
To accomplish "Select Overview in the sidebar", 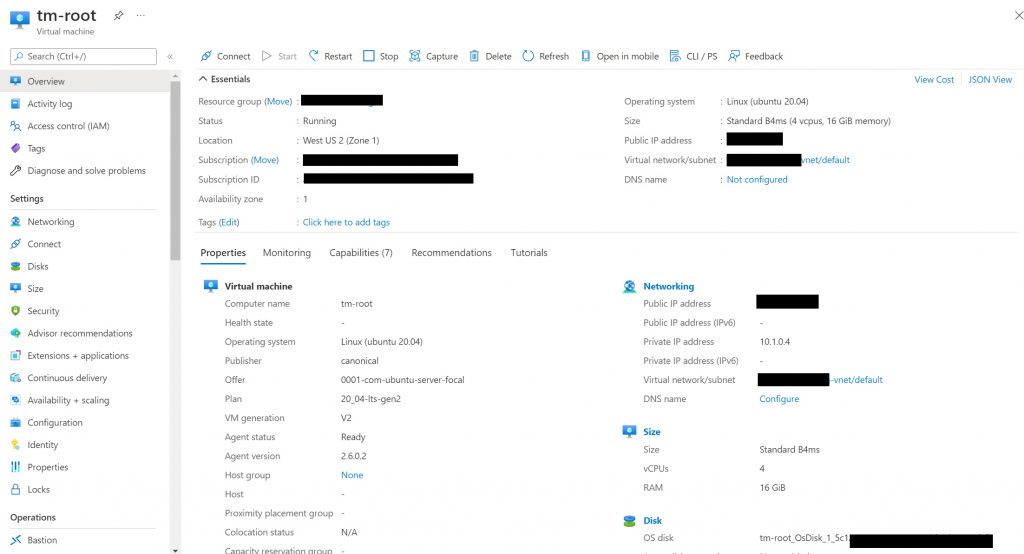I will pos(46,82).
